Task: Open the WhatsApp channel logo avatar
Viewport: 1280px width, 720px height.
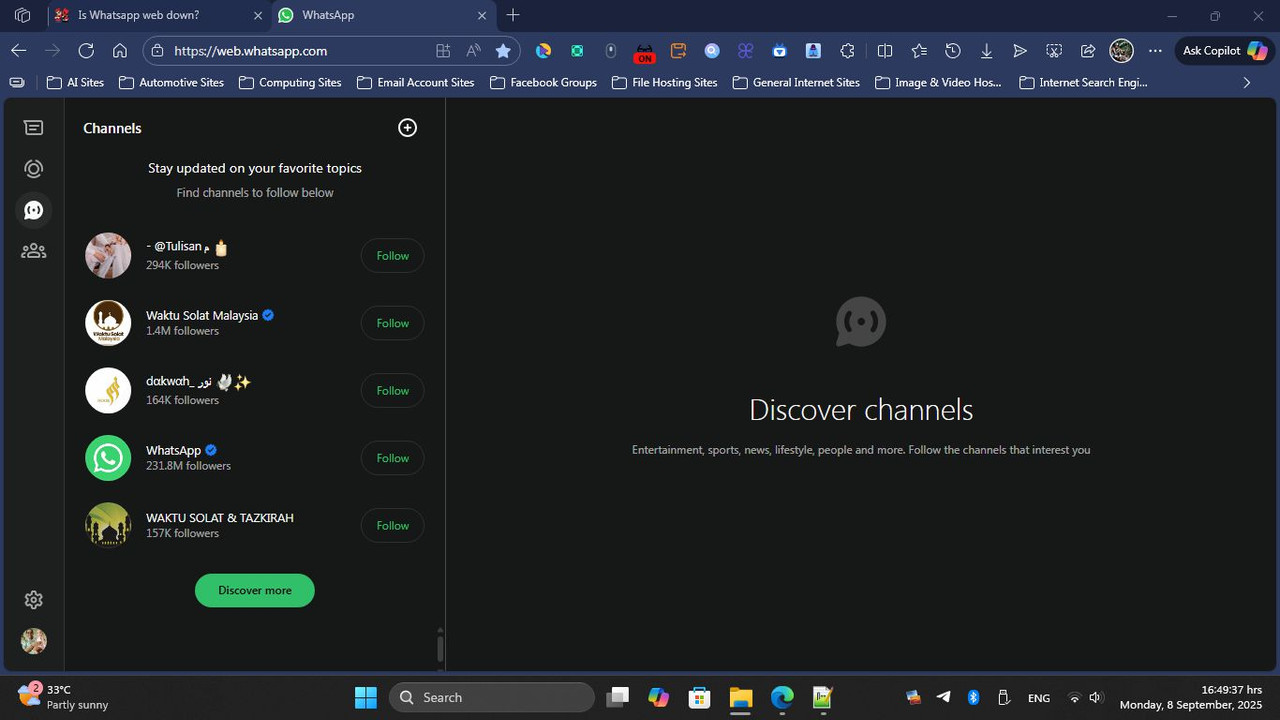Action: 108,458
